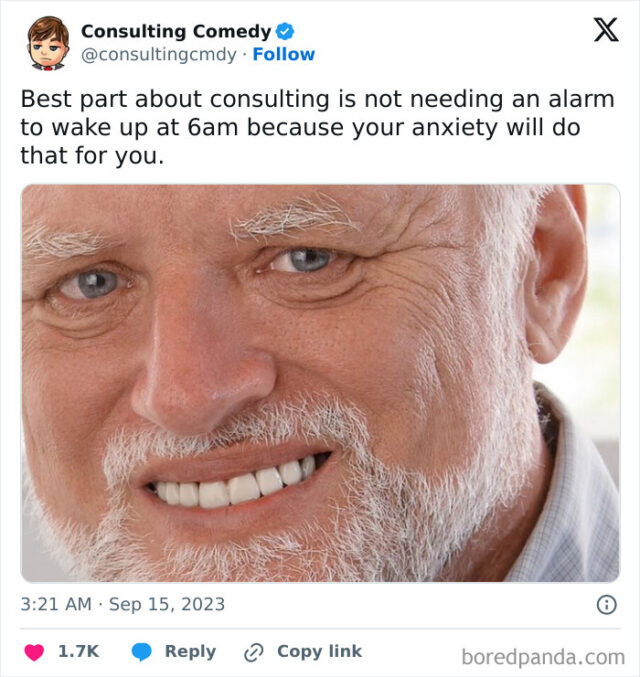Click the blue verified badge
Viewport: 640px width, 677px height.
(285, 32)
